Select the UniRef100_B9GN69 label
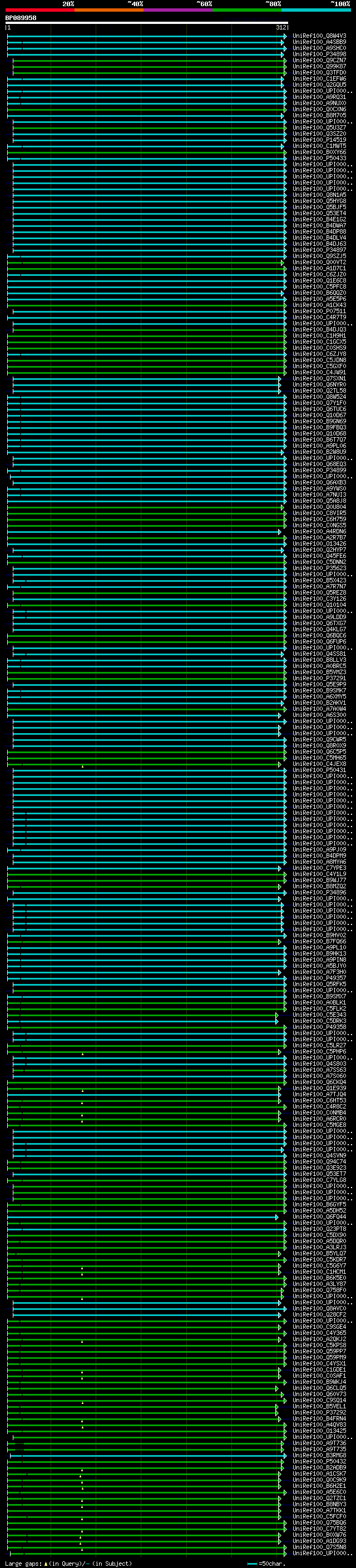 319,421
